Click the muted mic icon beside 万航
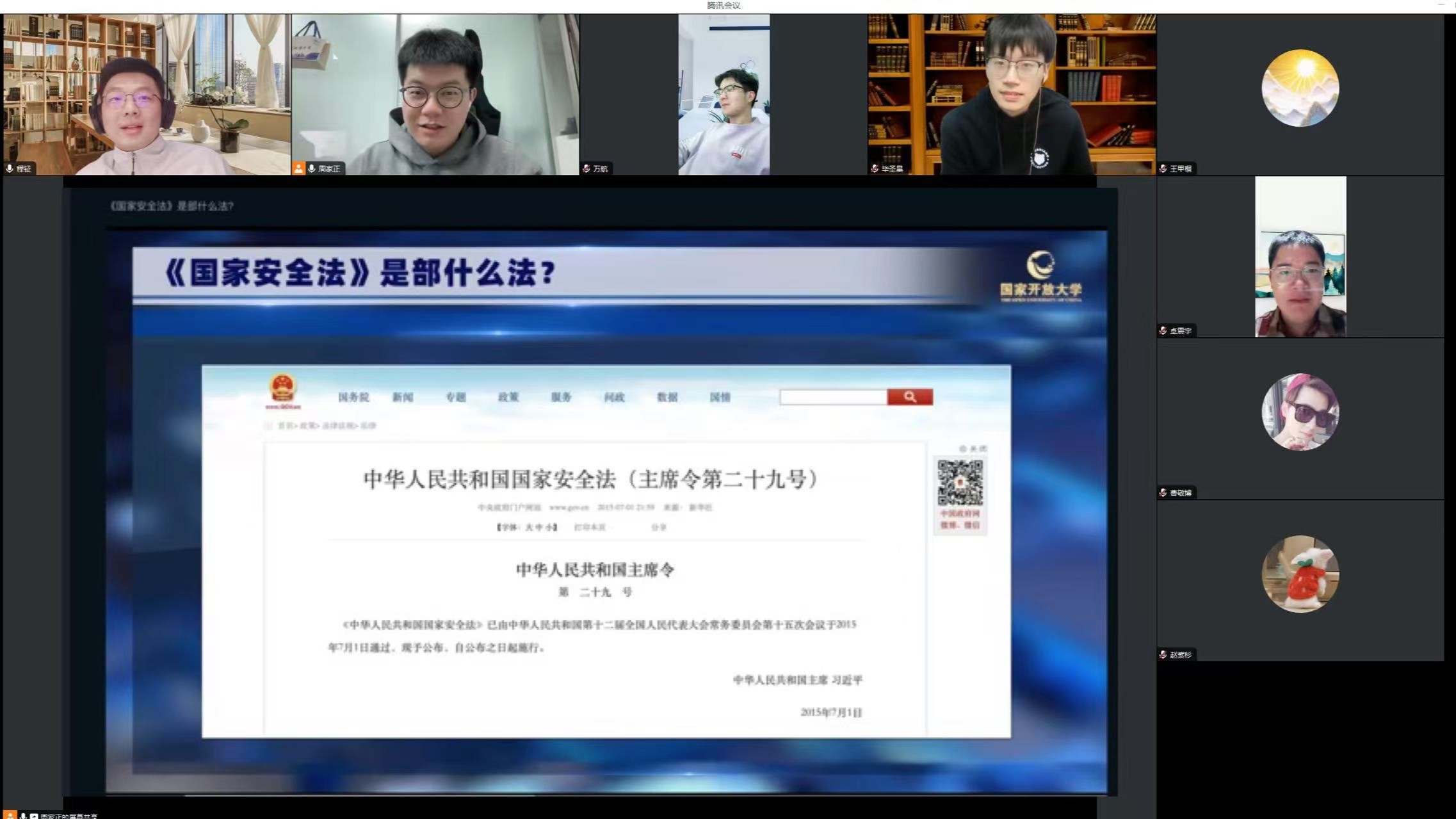The image size is (1456, 819). pos(586,168)
